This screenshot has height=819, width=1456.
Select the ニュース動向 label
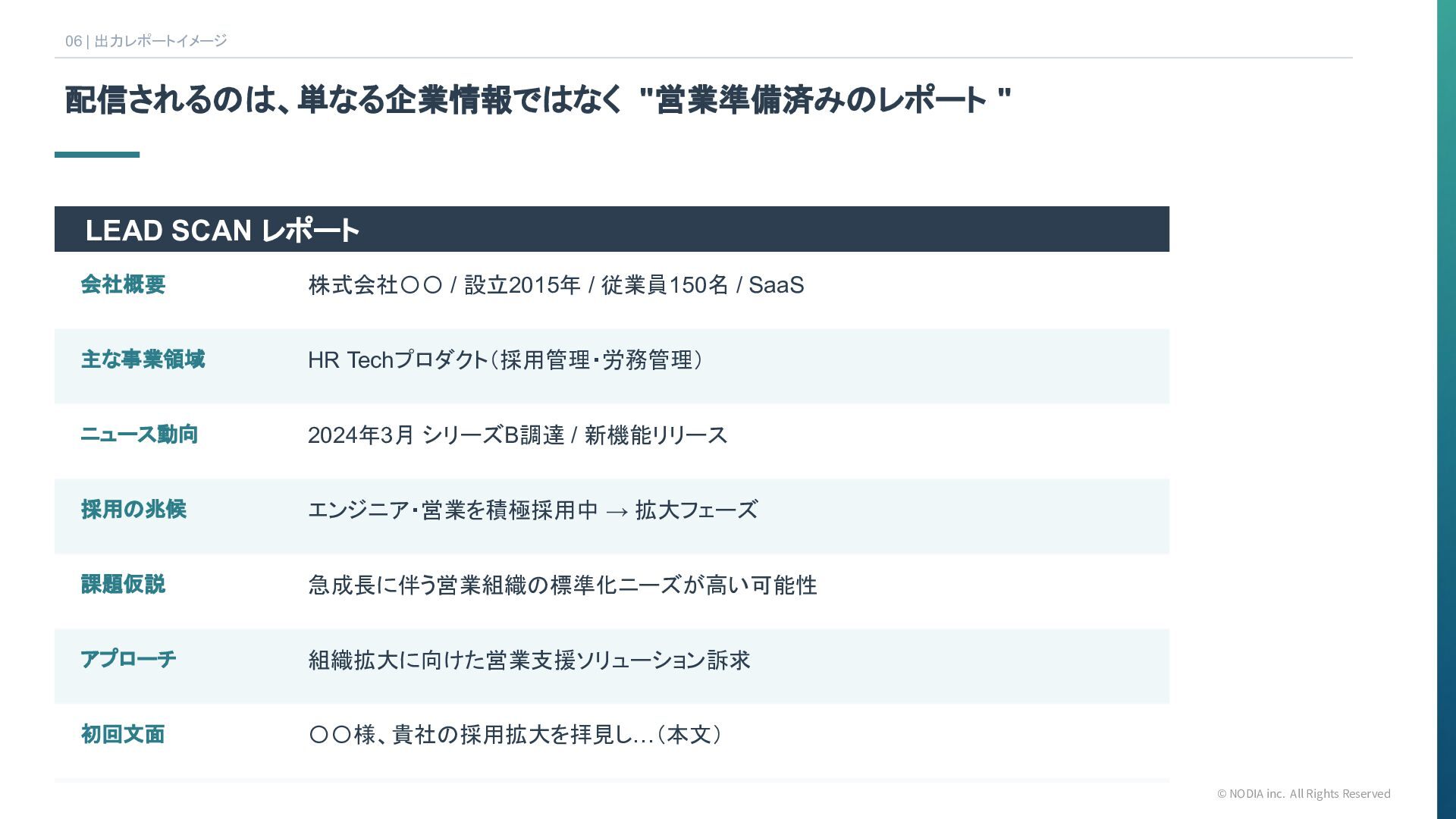[139, 435]
